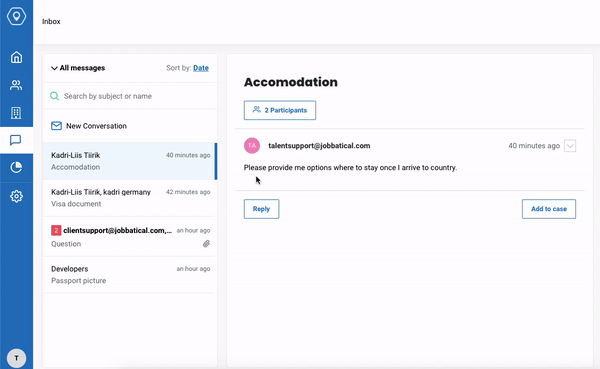This screenshot has height=369, width=600.
Task: Expand the All messages filter
Action: pos(78,68)
